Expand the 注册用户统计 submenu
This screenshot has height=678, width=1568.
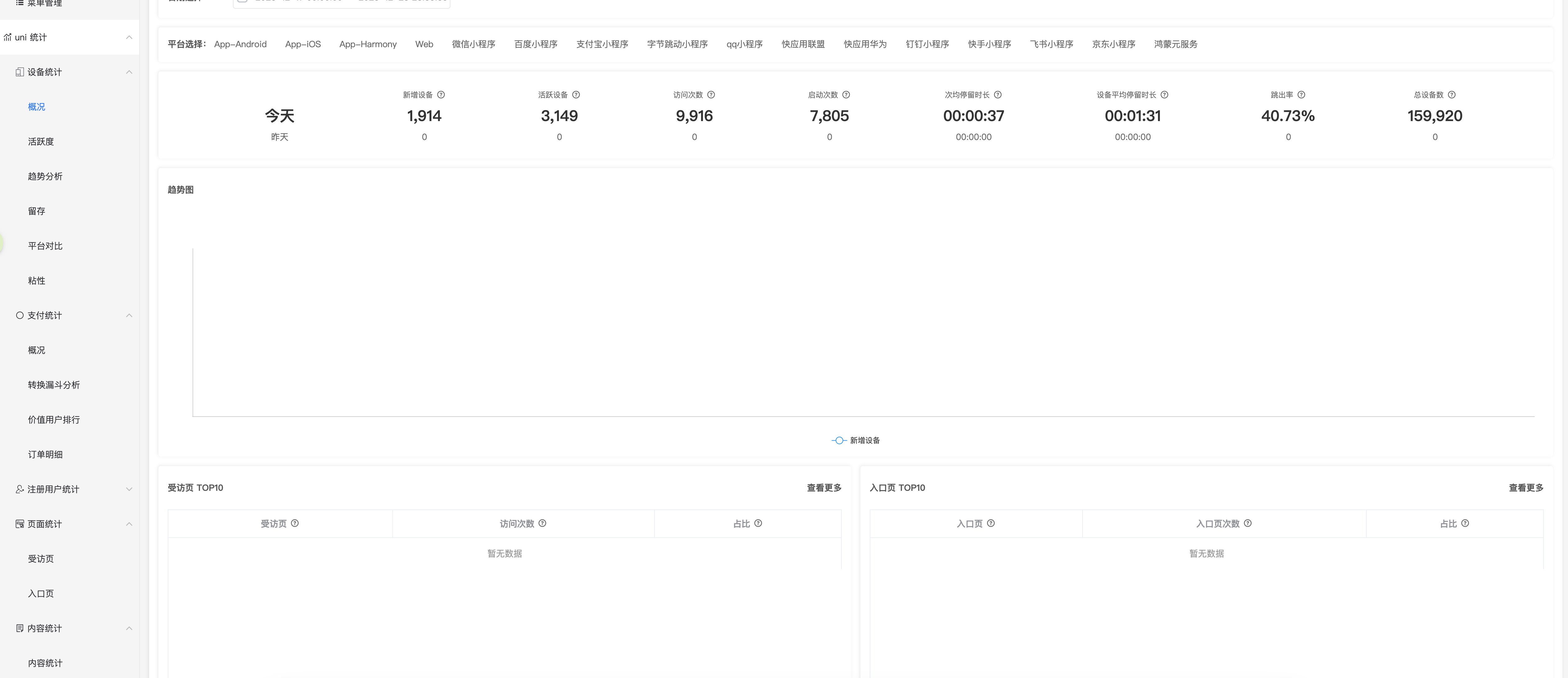click(x=129, y=489)
